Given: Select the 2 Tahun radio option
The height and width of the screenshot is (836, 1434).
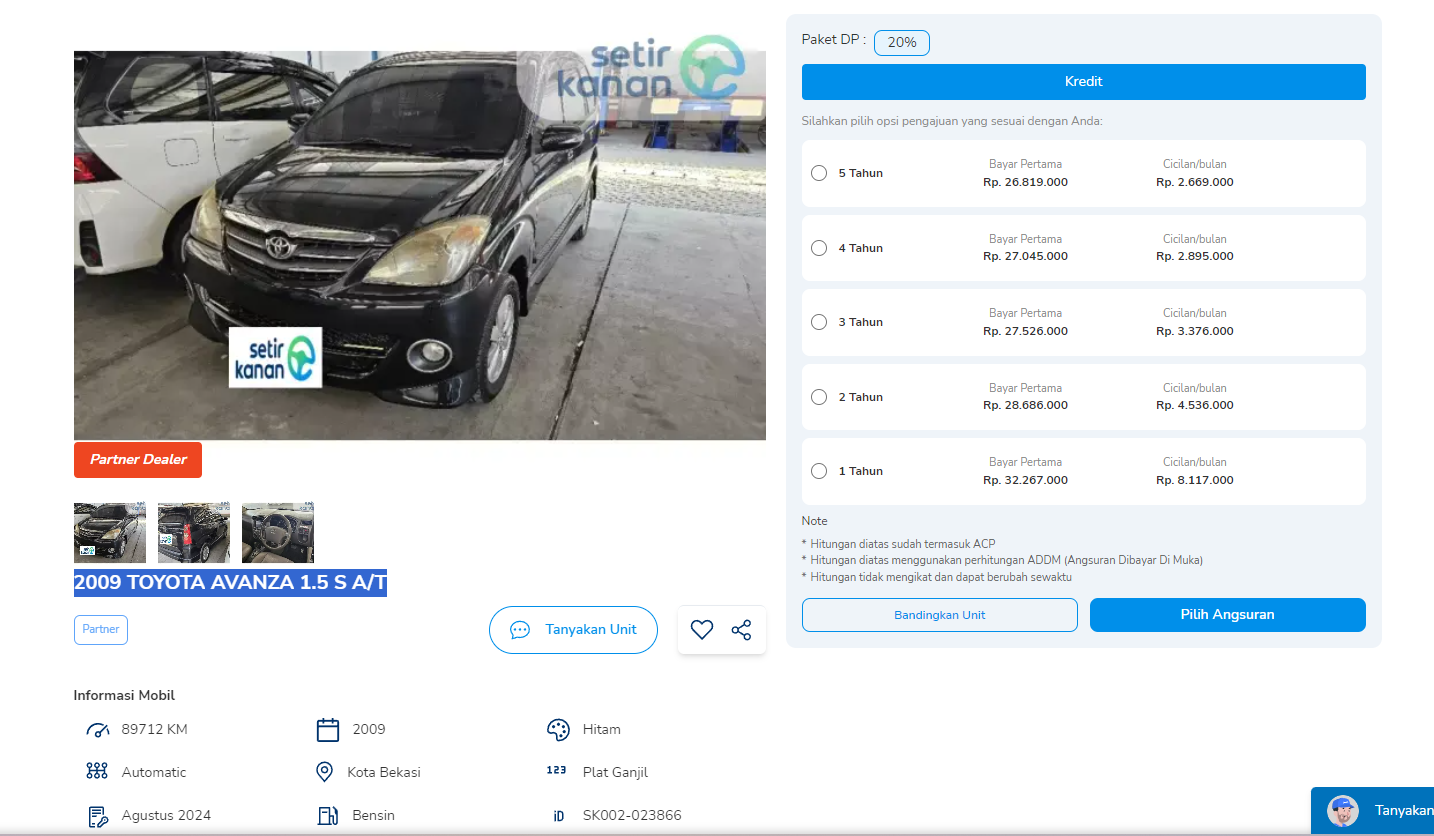Looking at the screenshot, I should tap(819, 397).
